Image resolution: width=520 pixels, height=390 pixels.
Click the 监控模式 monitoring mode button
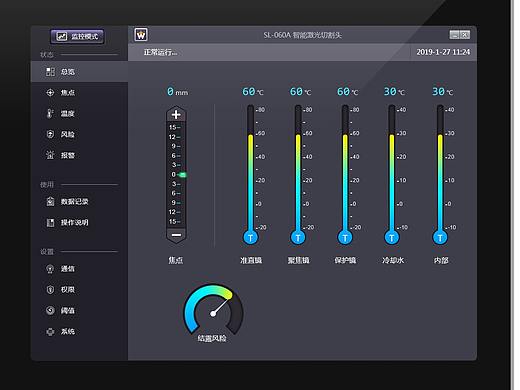pos(77,36)
